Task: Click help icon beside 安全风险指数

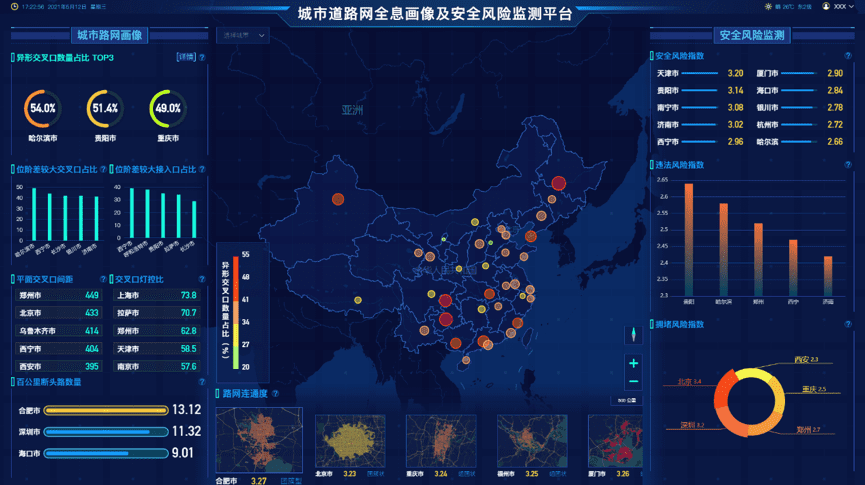Action: coord(847,56)
